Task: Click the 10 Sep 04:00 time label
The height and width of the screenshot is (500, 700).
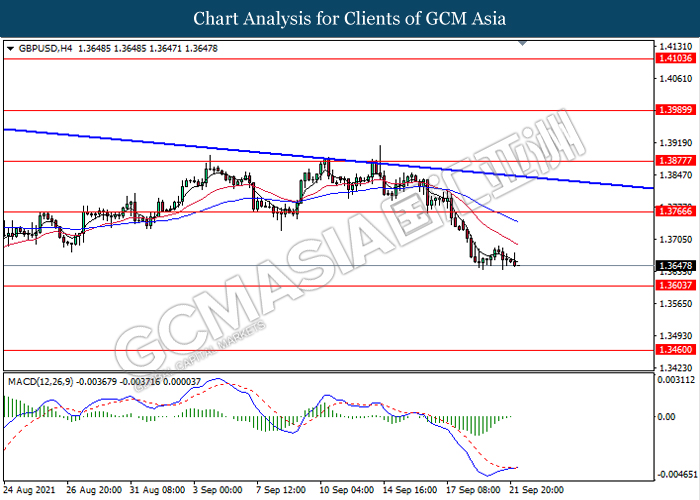Action: [x=347, y=490]
